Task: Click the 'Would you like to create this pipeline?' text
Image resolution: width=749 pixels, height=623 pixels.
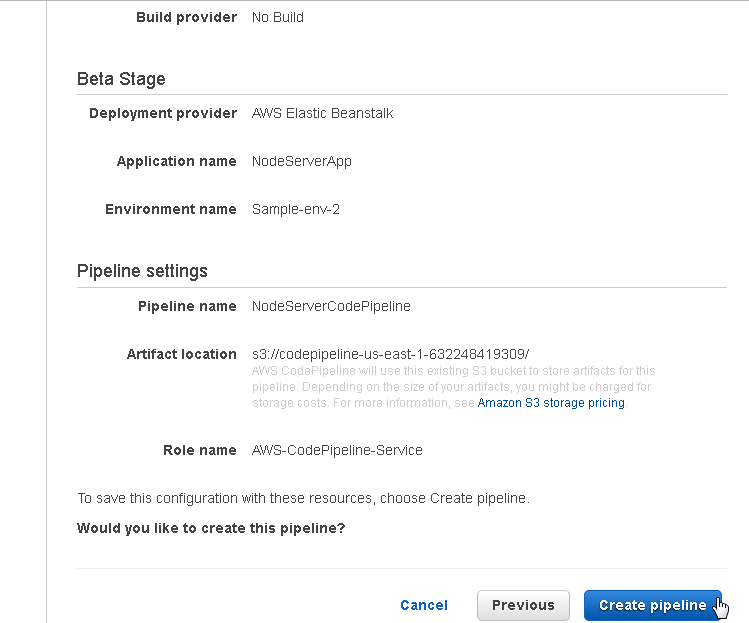Action: click(211, 528)
